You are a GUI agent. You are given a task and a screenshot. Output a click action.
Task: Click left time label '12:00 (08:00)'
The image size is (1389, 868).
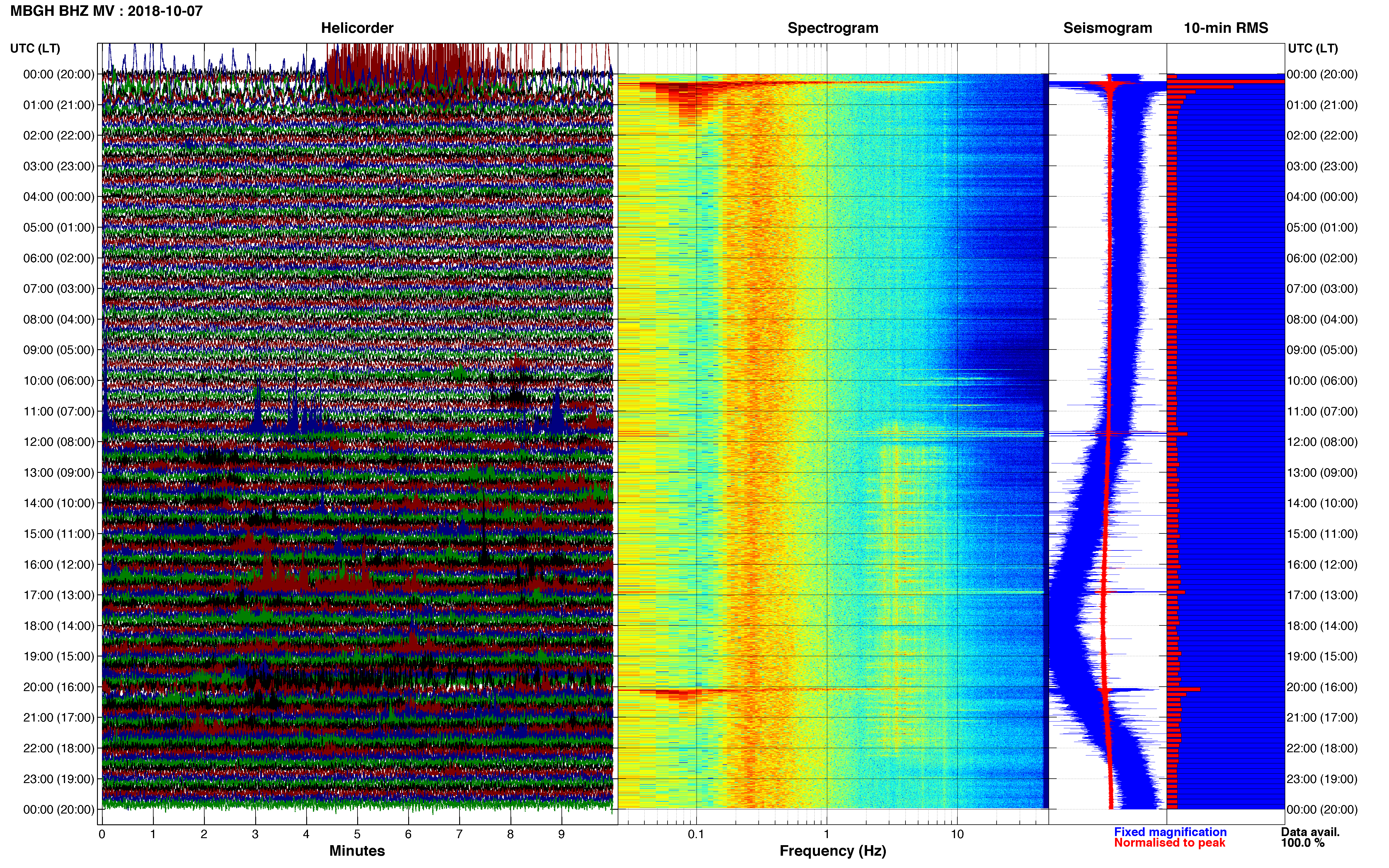click(59, 442)
